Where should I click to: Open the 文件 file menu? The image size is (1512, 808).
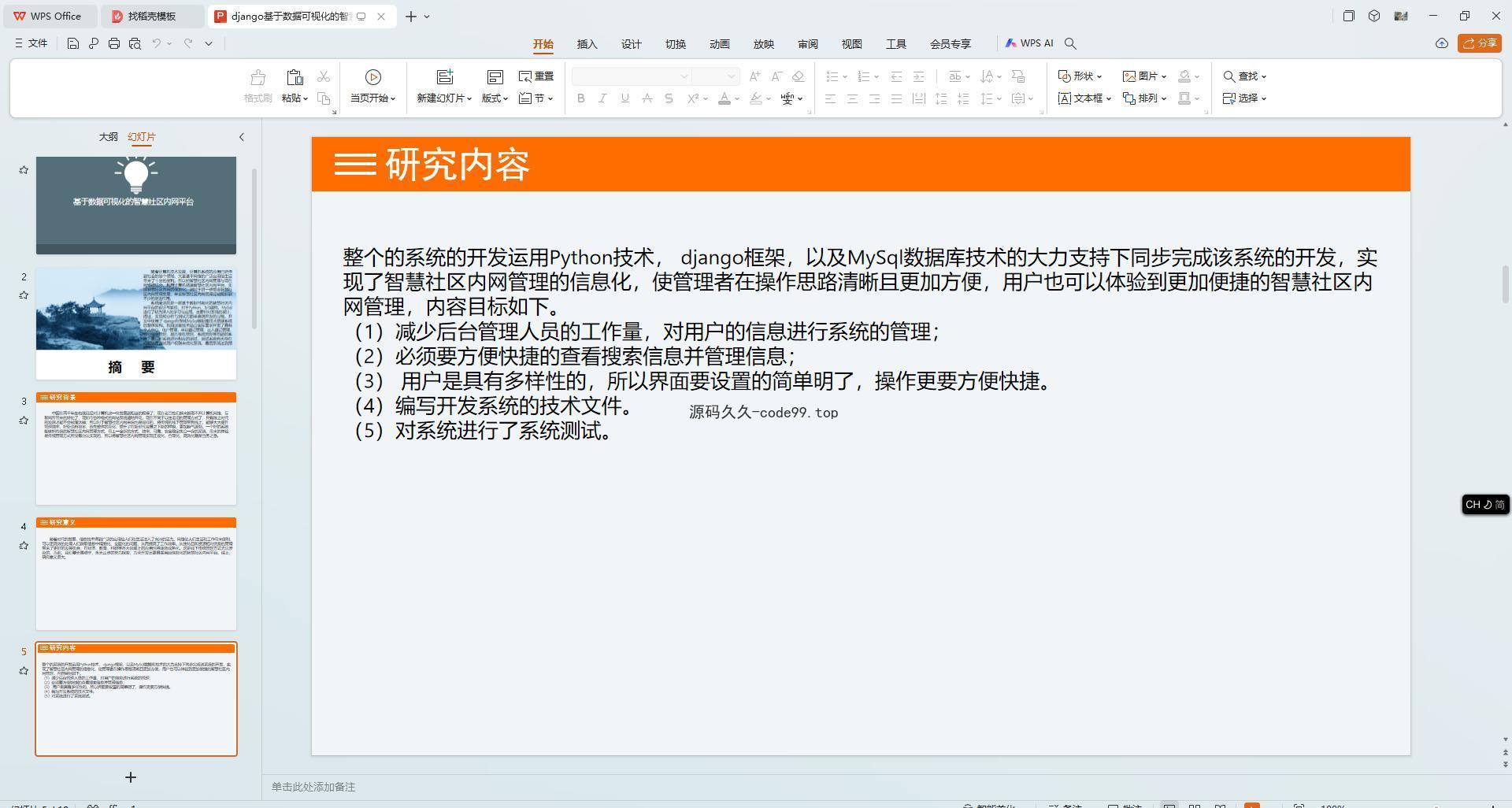tap(31, 43)
